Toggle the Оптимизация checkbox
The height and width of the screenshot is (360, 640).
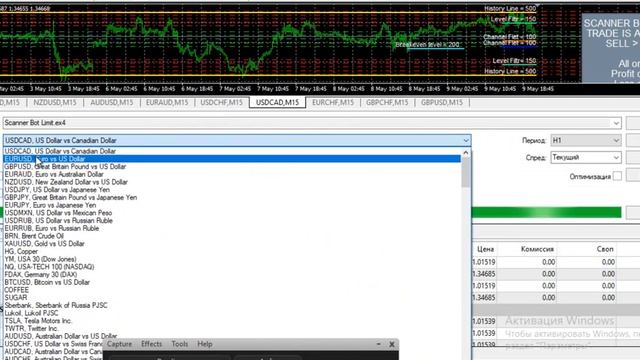[x=617, y=176]
